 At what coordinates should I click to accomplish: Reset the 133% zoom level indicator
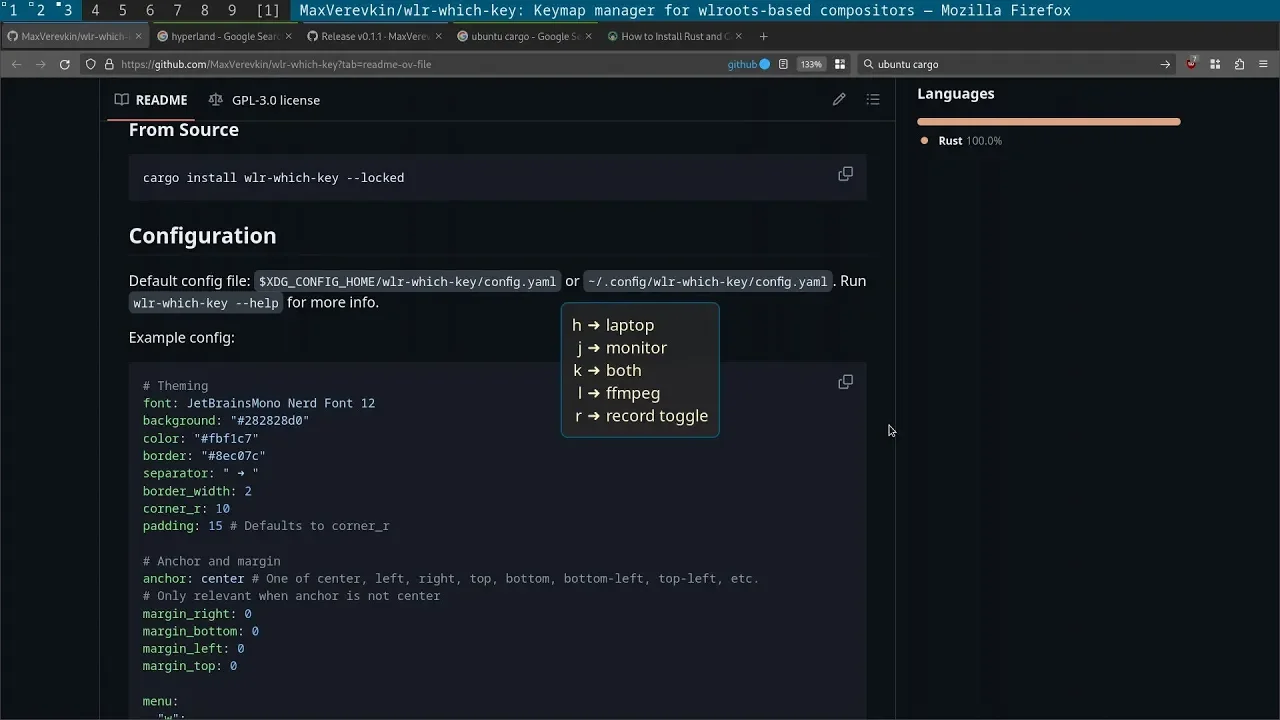pyautogui.click(x=811, y=64)
